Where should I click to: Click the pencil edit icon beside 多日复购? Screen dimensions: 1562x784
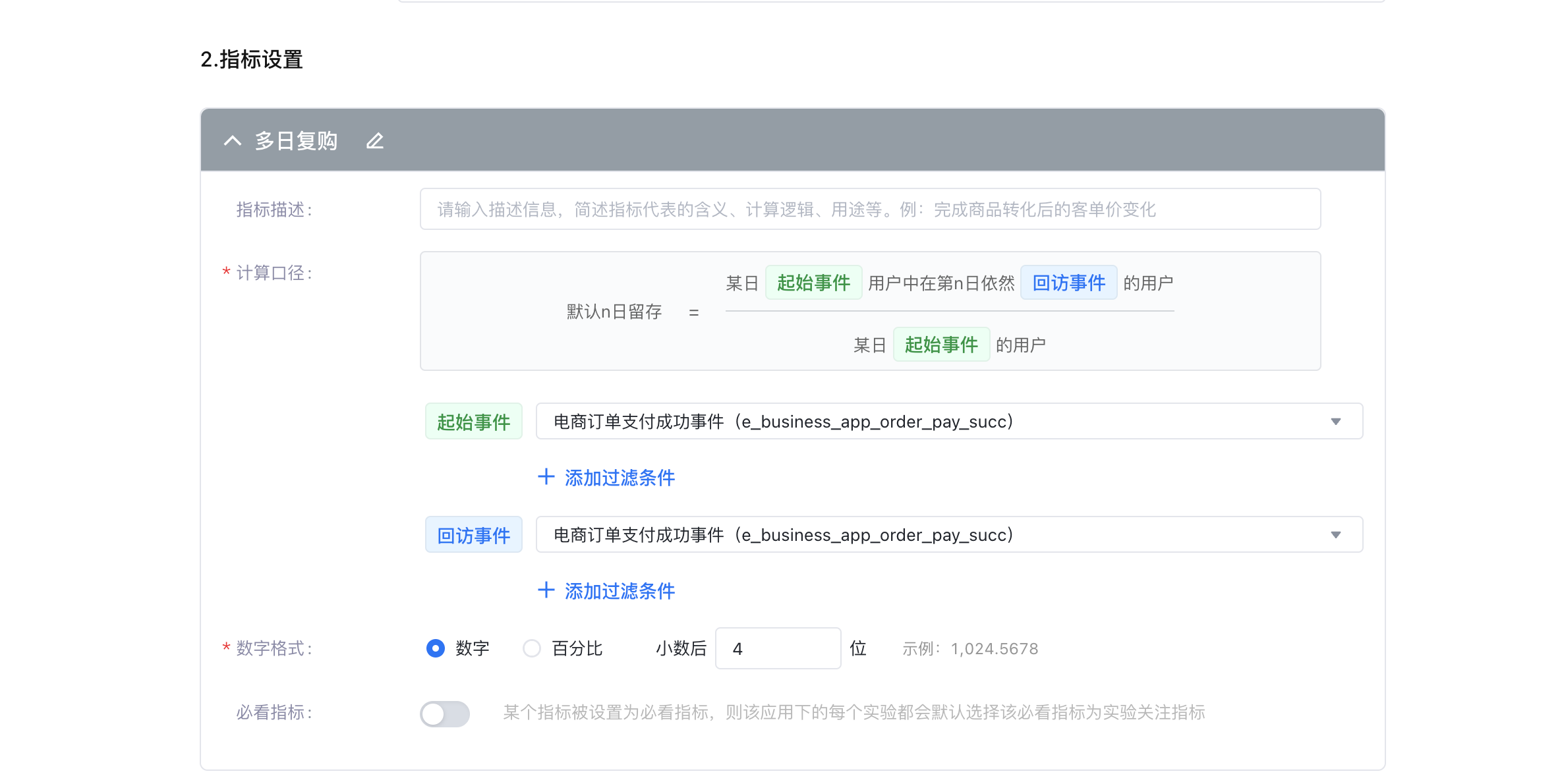coord(375,141)
